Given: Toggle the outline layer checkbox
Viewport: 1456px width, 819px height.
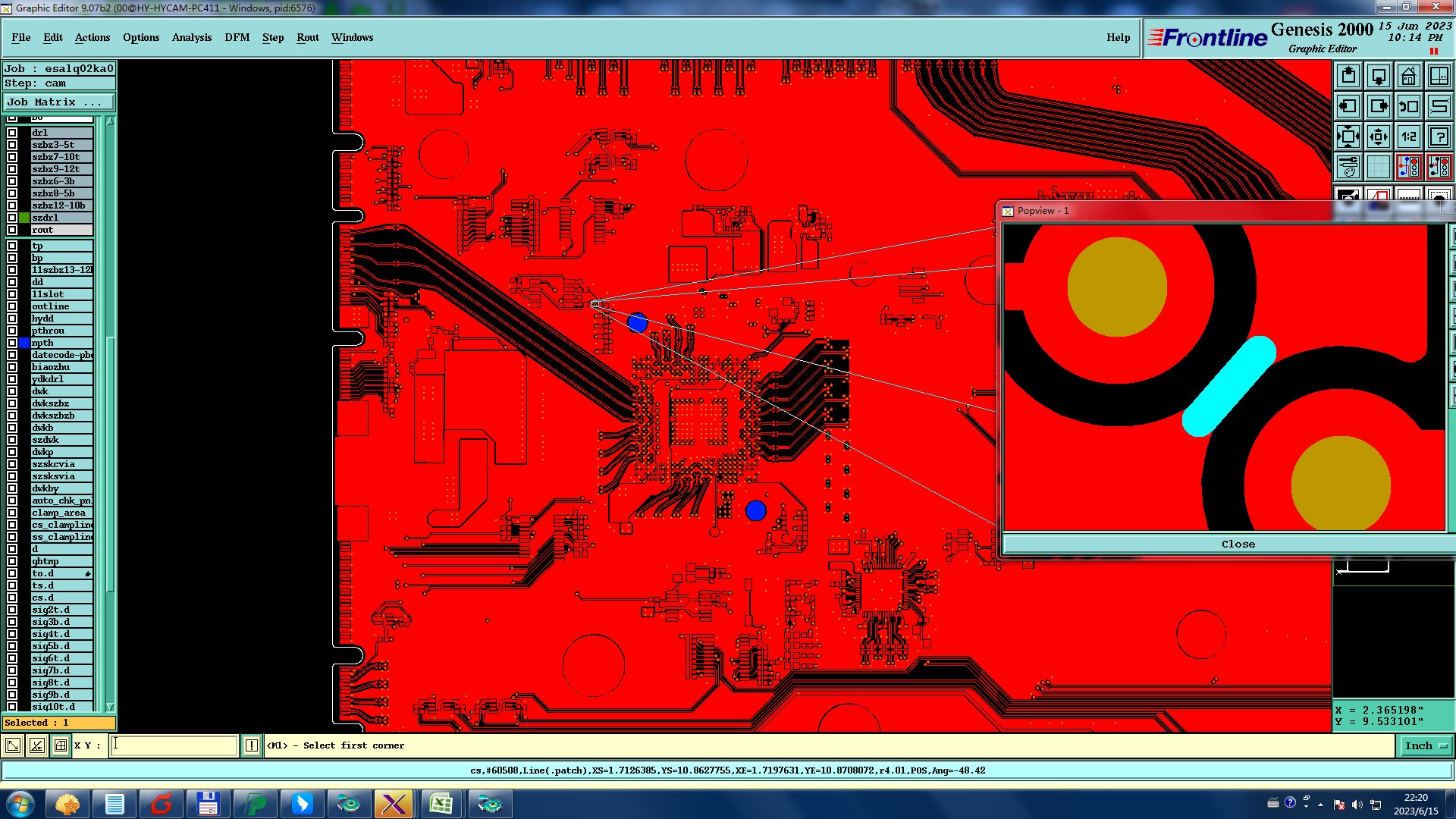Looking at the screenshot, I should [12, 306].
